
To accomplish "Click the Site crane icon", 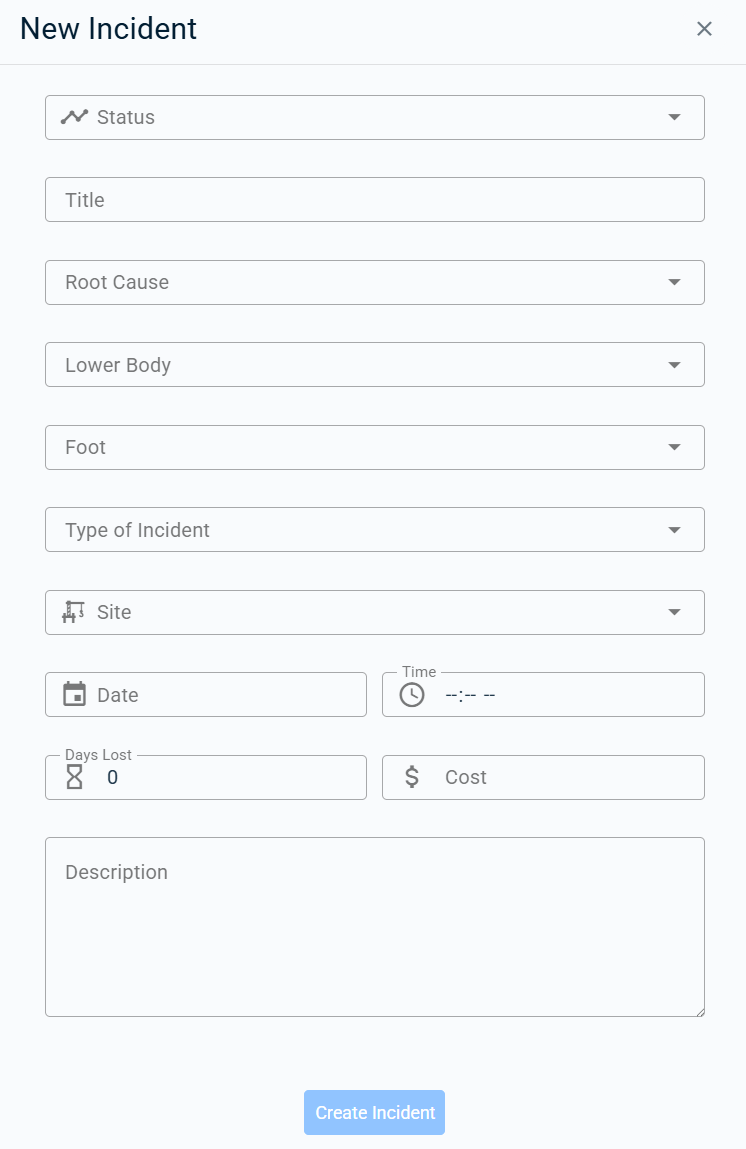I will pyautogui.click(x=73, y=612).
